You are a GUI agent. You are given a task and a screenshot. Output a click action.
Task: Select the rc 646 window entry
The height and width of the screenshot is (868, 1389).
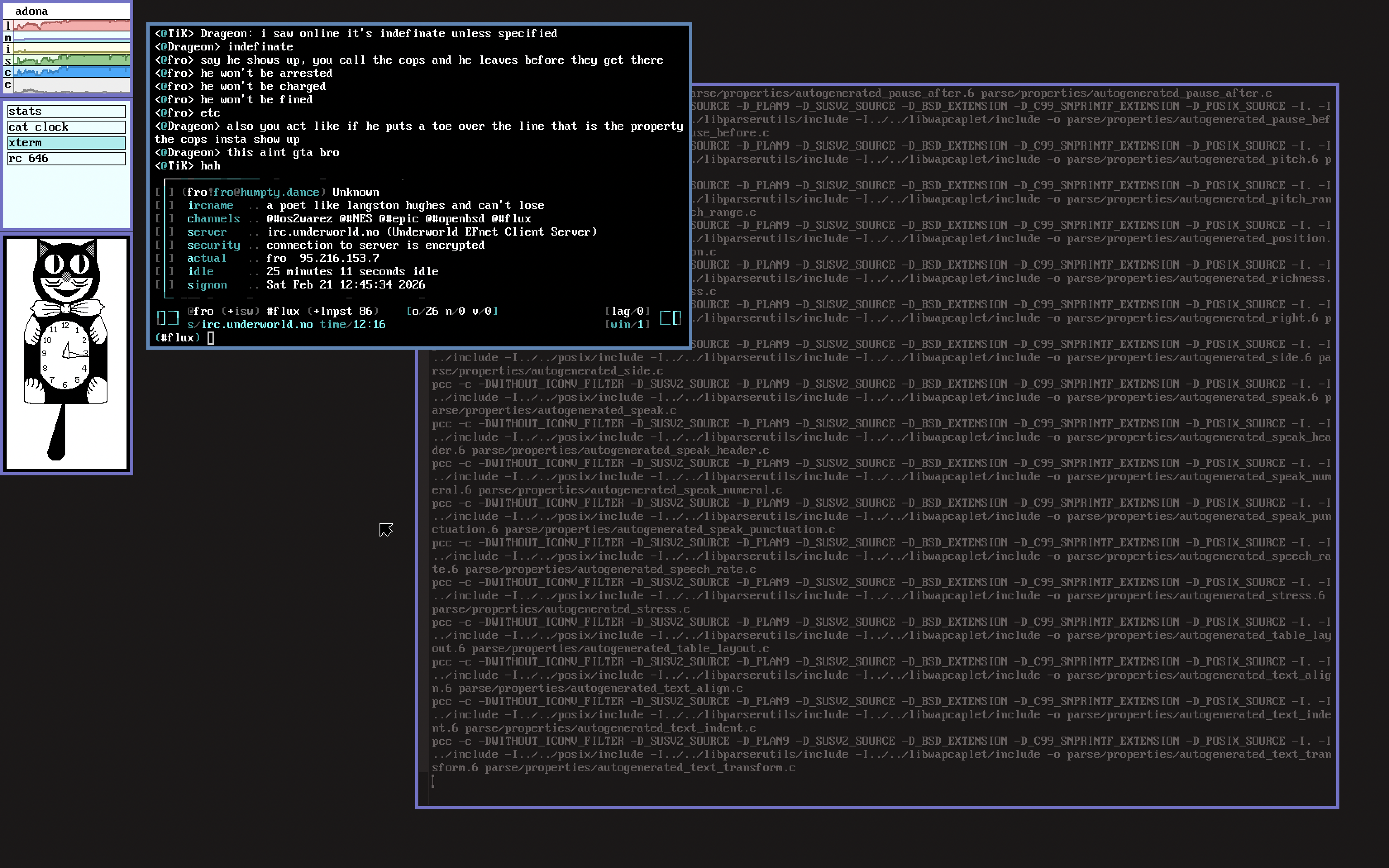(x=66, y=158)
